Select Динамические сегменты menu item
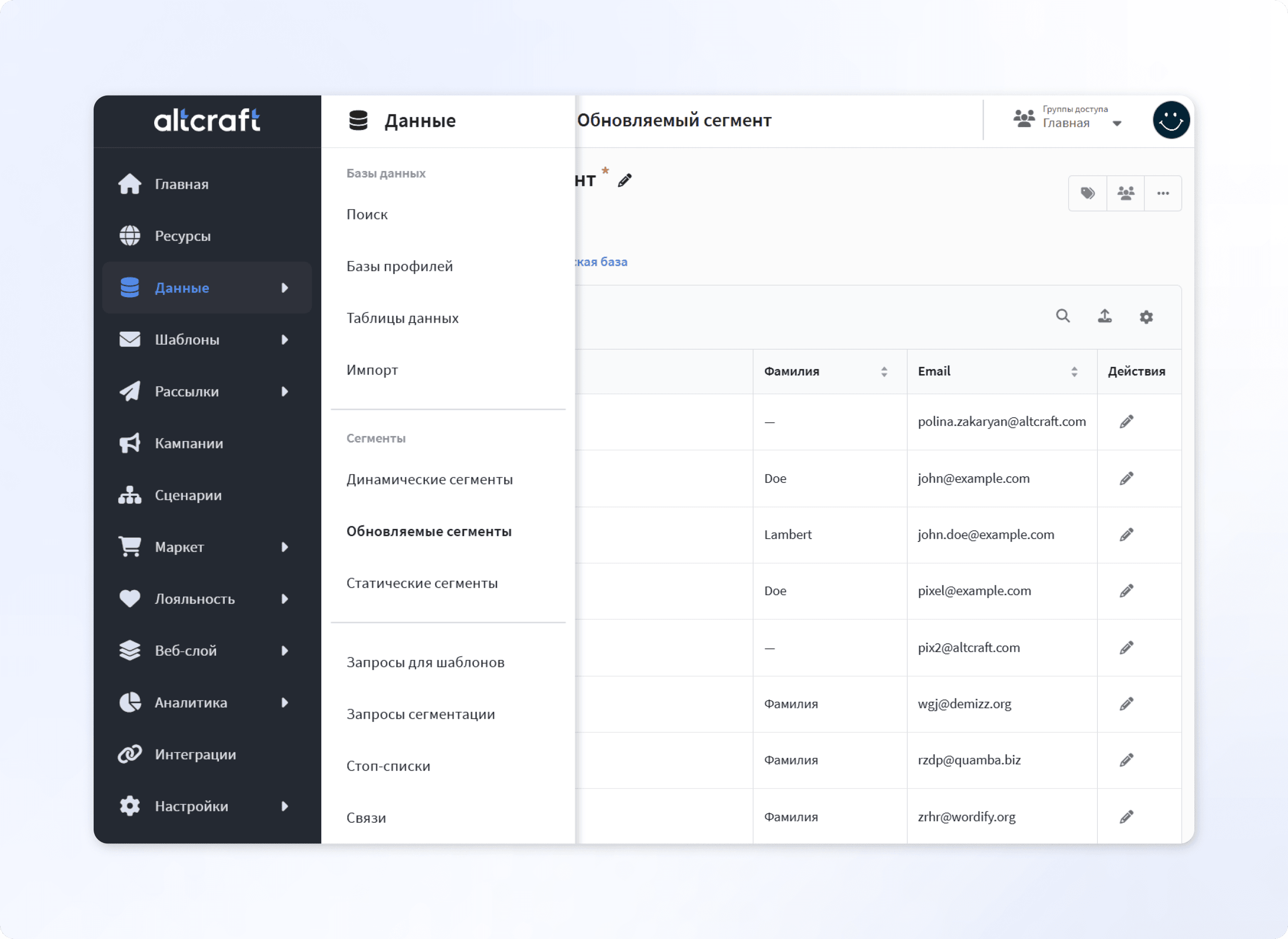The width and height of the screenshot is (1288, 939). (429, 480)
